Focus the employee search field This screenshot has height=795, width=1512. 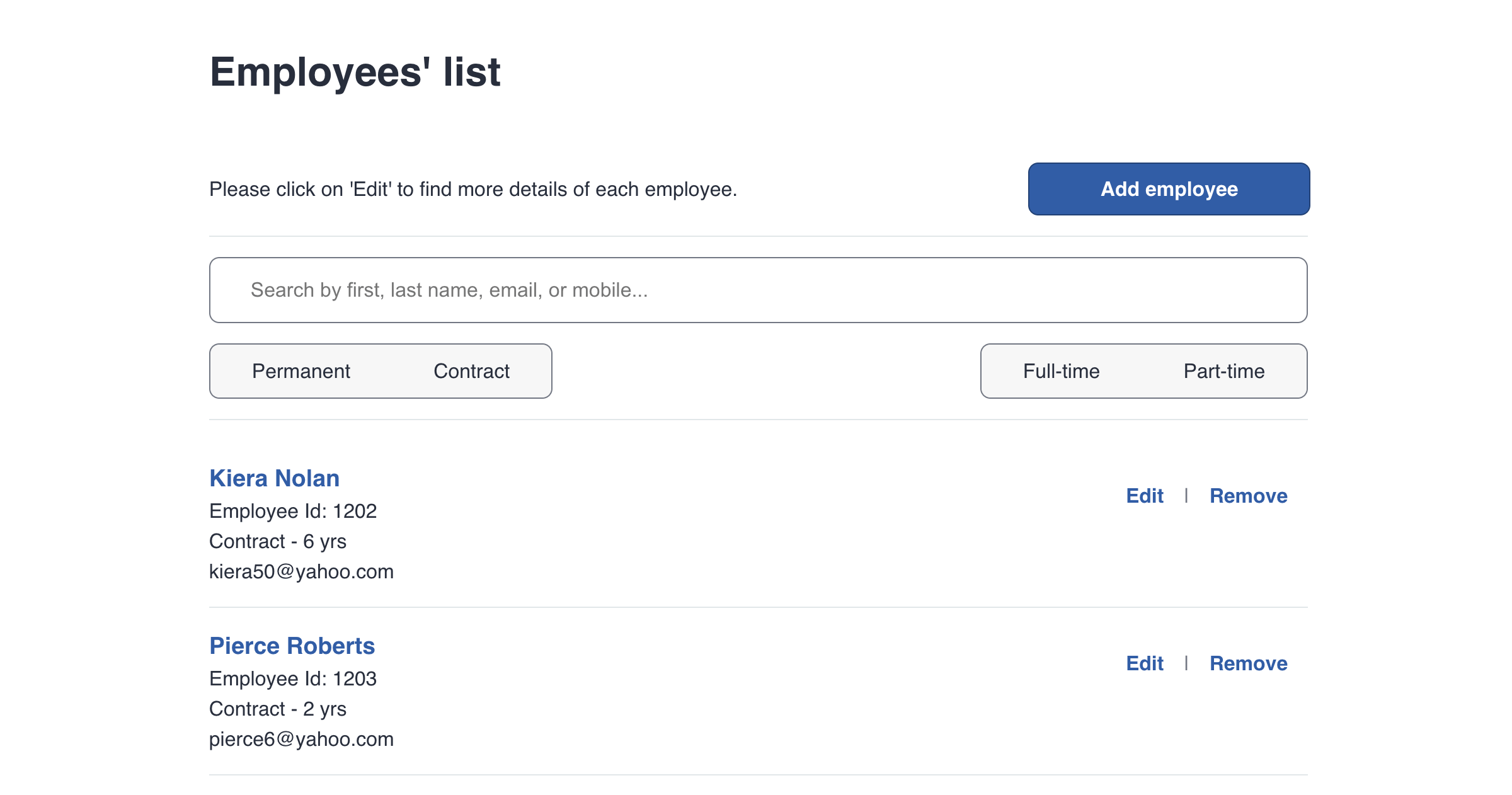[x=758, y=290]
